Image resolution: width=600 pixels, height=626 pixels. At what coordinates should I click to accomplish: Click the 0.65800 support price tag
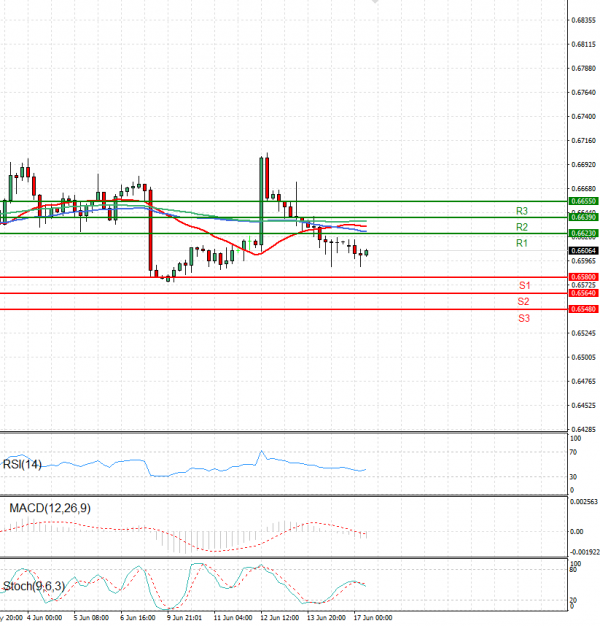pos(583,277)
